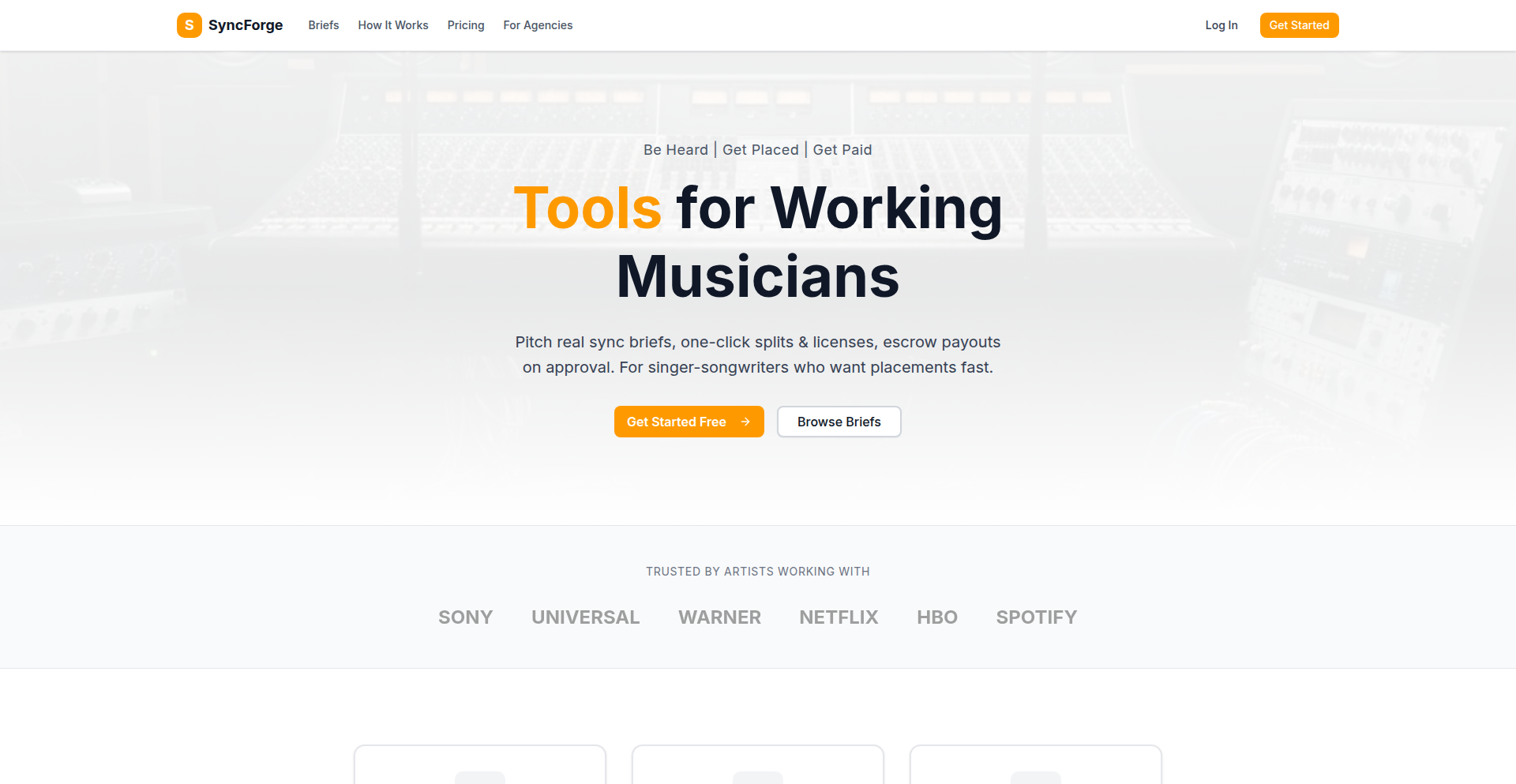This screenshot has height=784, width=1516.
Task: Start with the Get Started Free button
Action: 689,422
